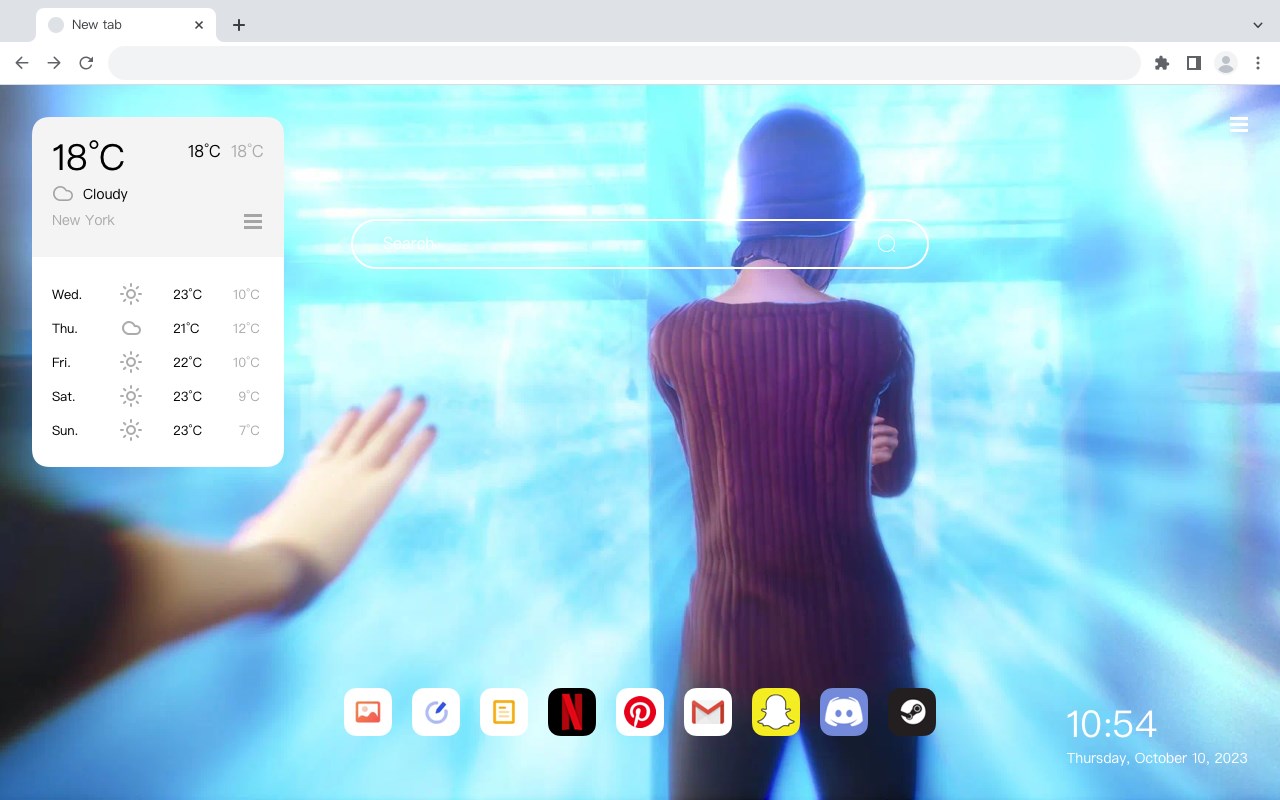Open the browser profile avatar

[1226, 63]
